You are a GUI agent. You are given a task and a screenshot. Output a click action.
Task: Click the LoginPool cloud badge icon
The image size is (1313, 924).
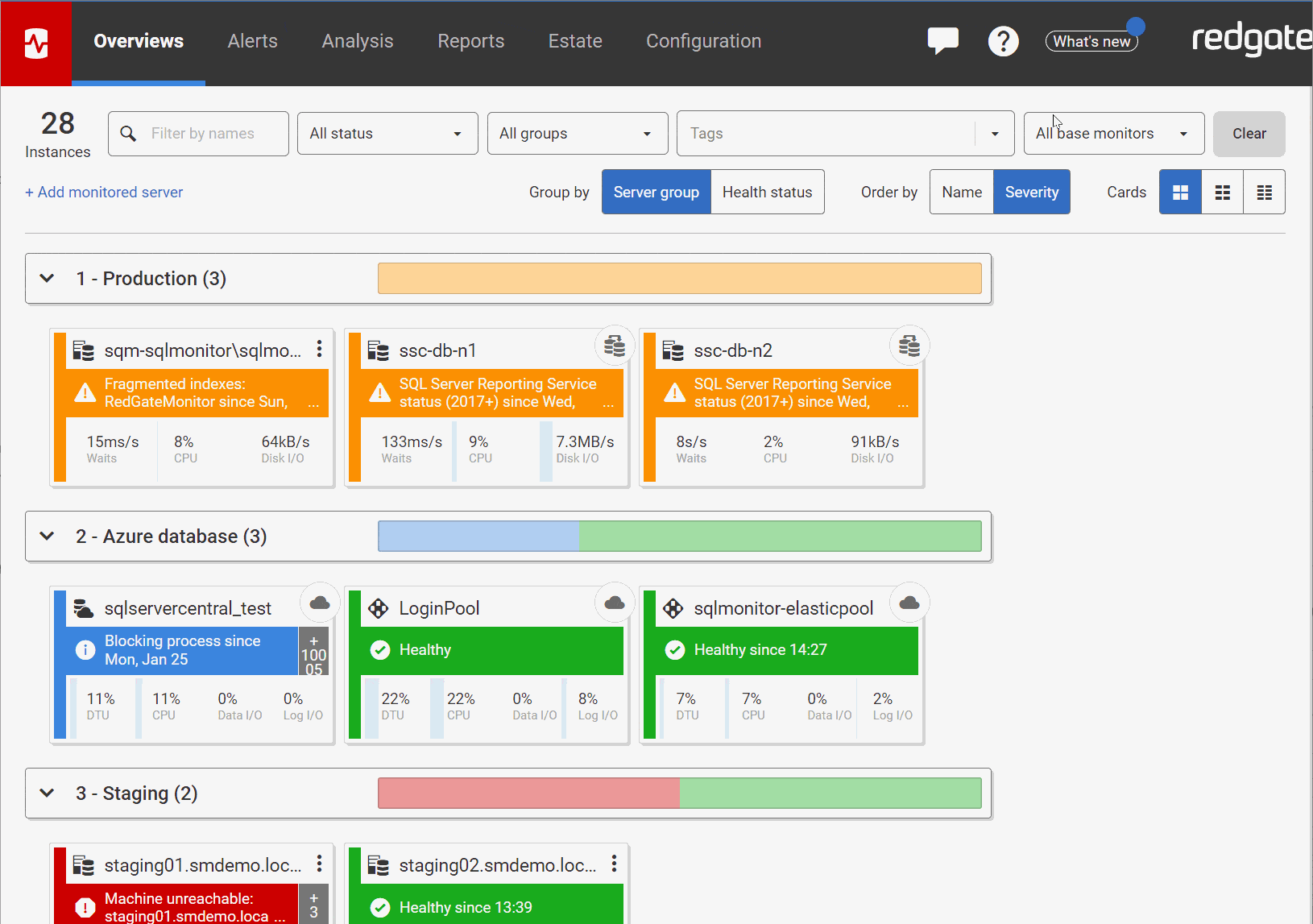[x=615, y=603]
